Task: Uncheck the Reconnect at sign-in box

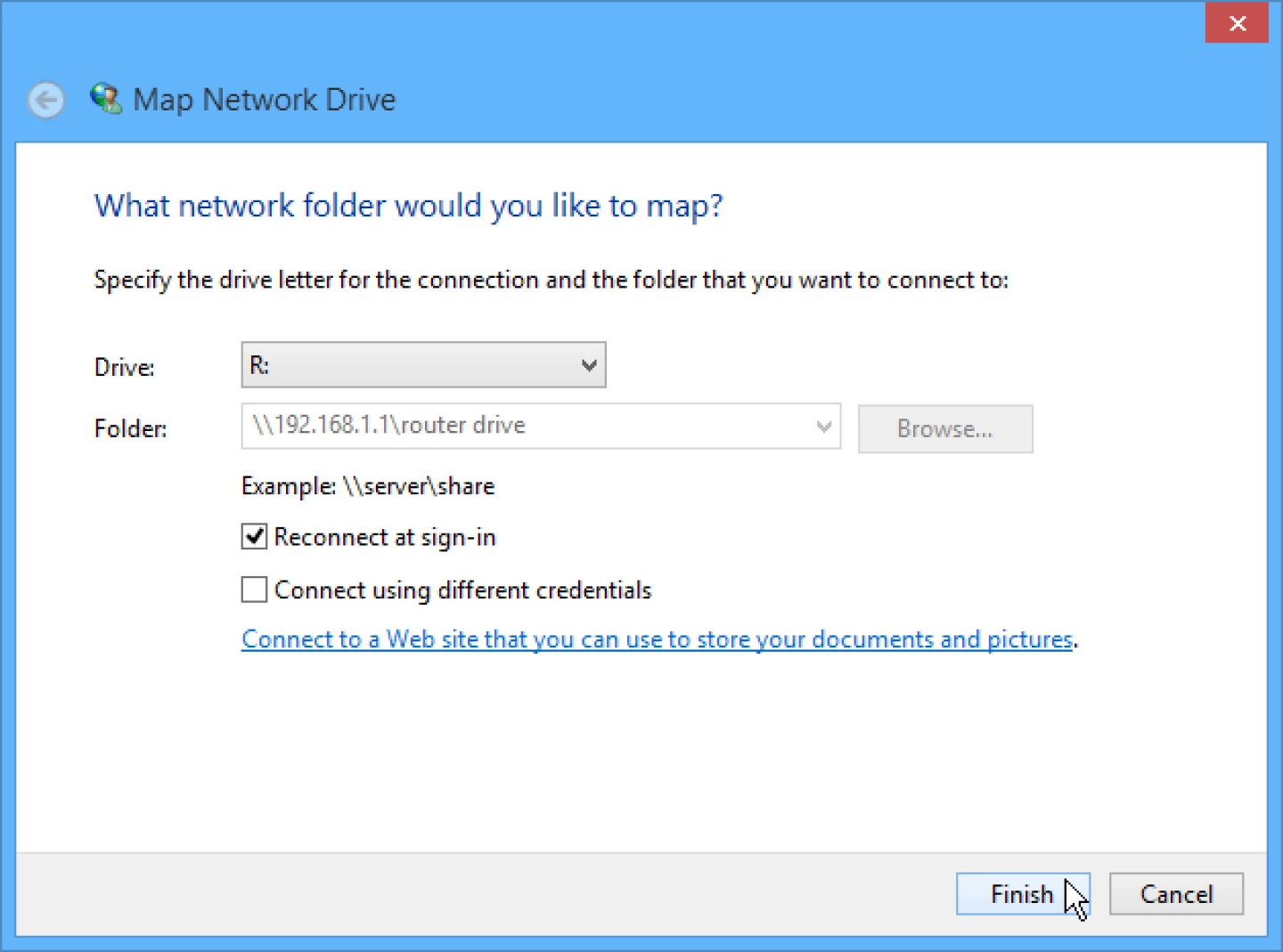Action: tap(254, 535)
